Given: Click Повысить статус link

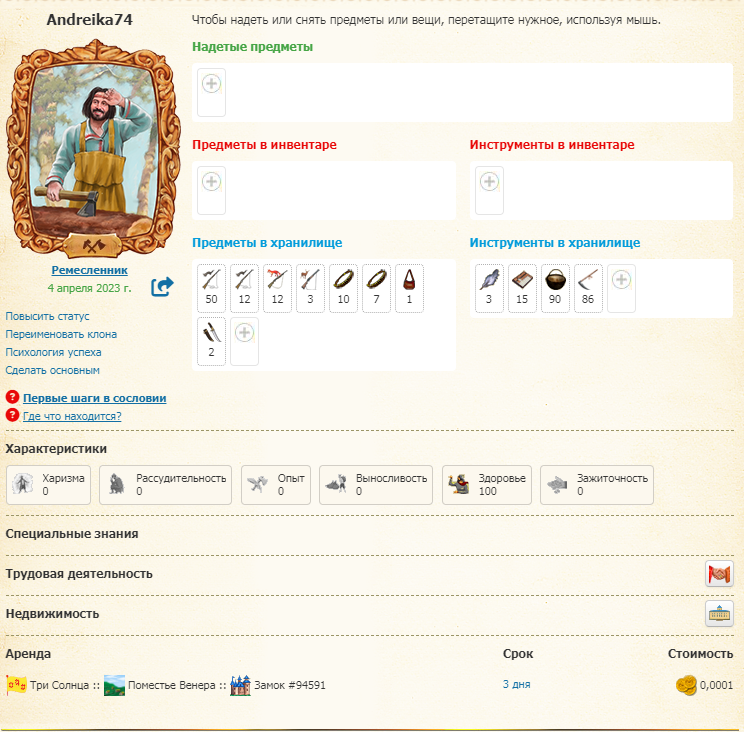Looking at the screenshot, I should pyautogui.click(x=47, y=316).
